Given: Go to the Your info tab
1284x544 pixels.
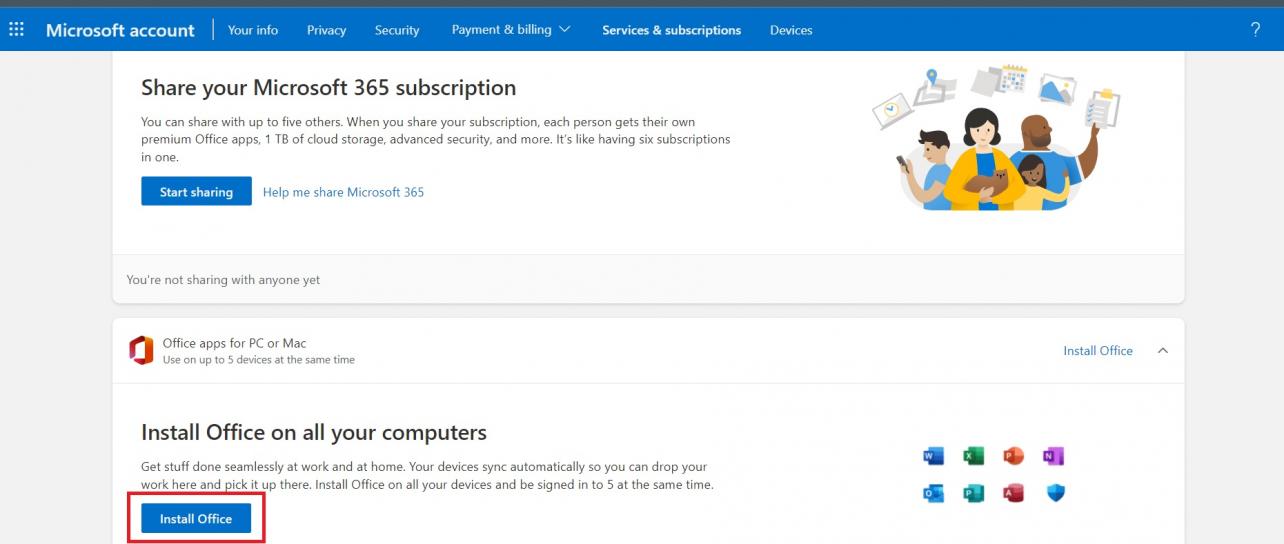Looking at the screenshot, I should [253, 30].
